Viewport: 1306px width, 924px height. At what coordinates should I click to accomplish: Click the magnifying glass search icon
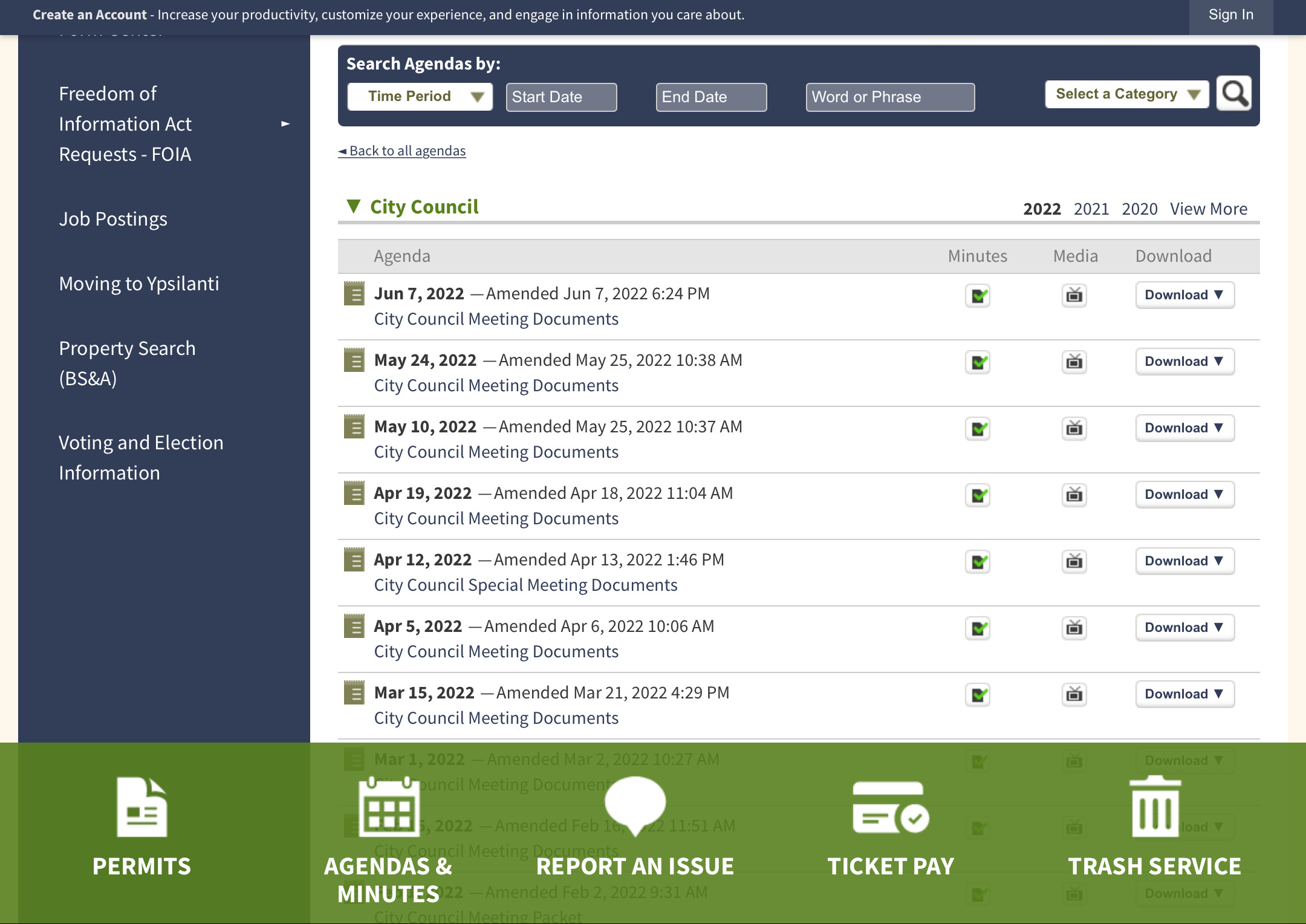pos(1234,94)
